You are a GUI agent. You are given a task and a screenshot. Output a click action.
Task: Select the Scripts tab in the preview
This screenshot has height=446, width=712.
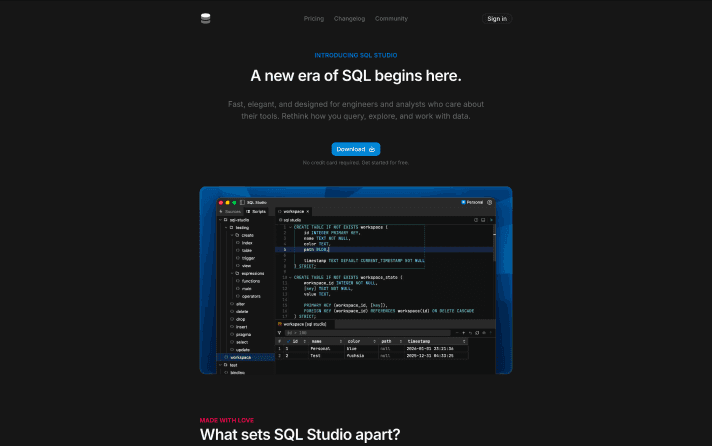pyautogui.click(x=256, y=212)
